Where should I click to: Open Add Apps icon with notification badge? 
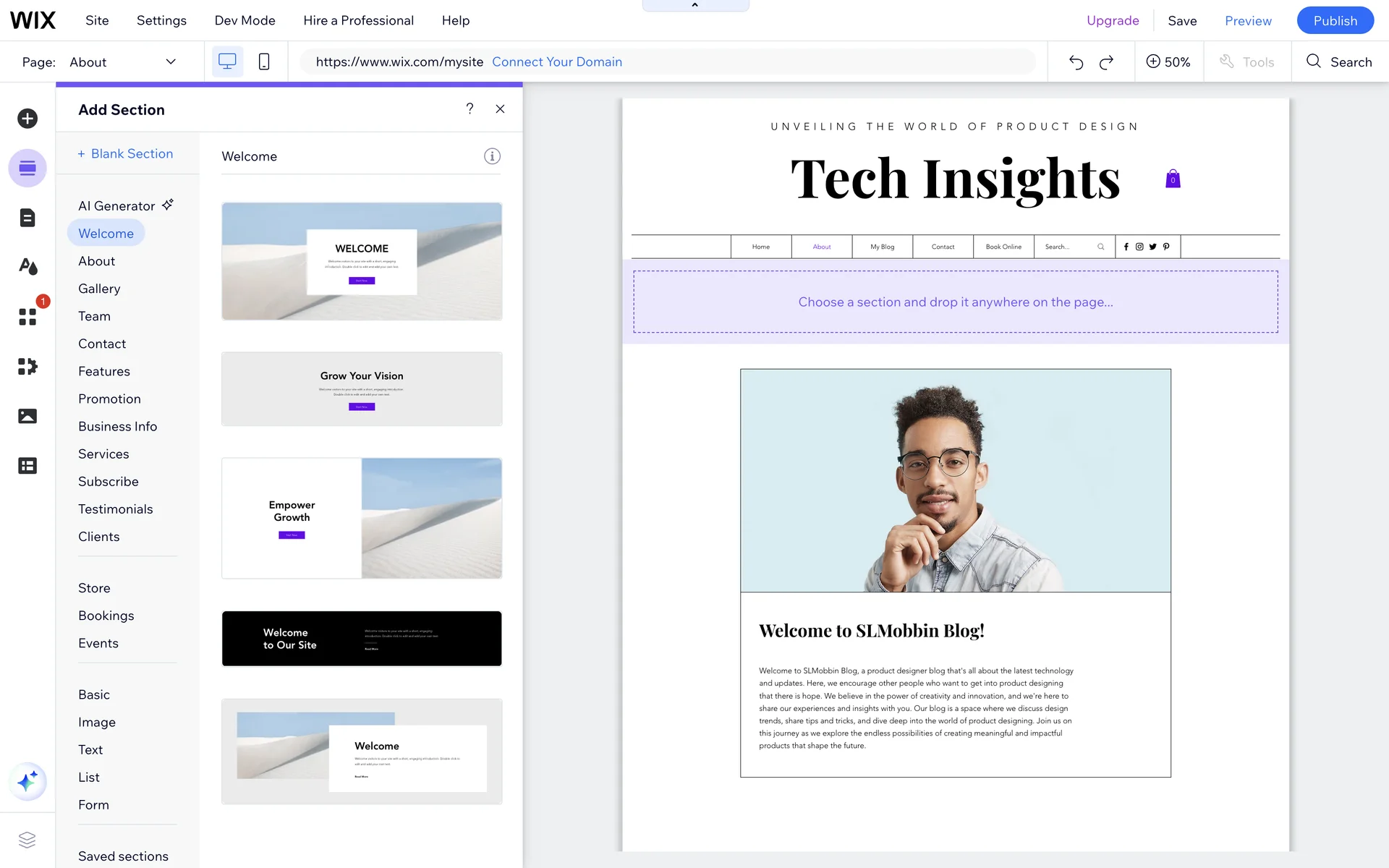coord(27,317)
